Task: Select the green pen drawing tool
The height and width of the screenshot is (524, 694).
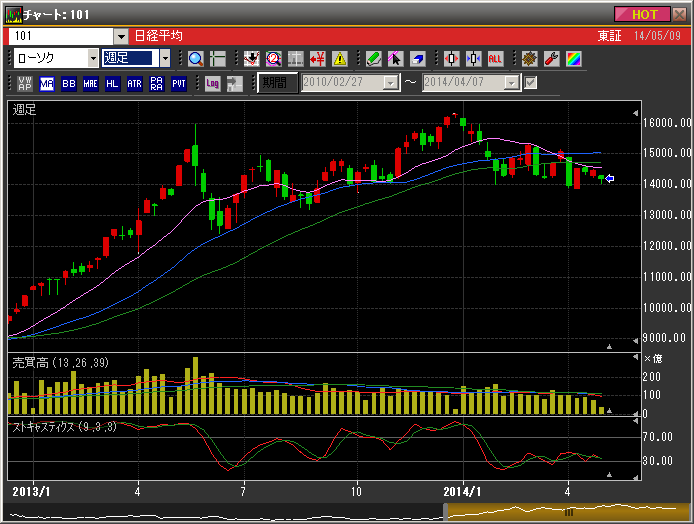Action: (373, 58)
